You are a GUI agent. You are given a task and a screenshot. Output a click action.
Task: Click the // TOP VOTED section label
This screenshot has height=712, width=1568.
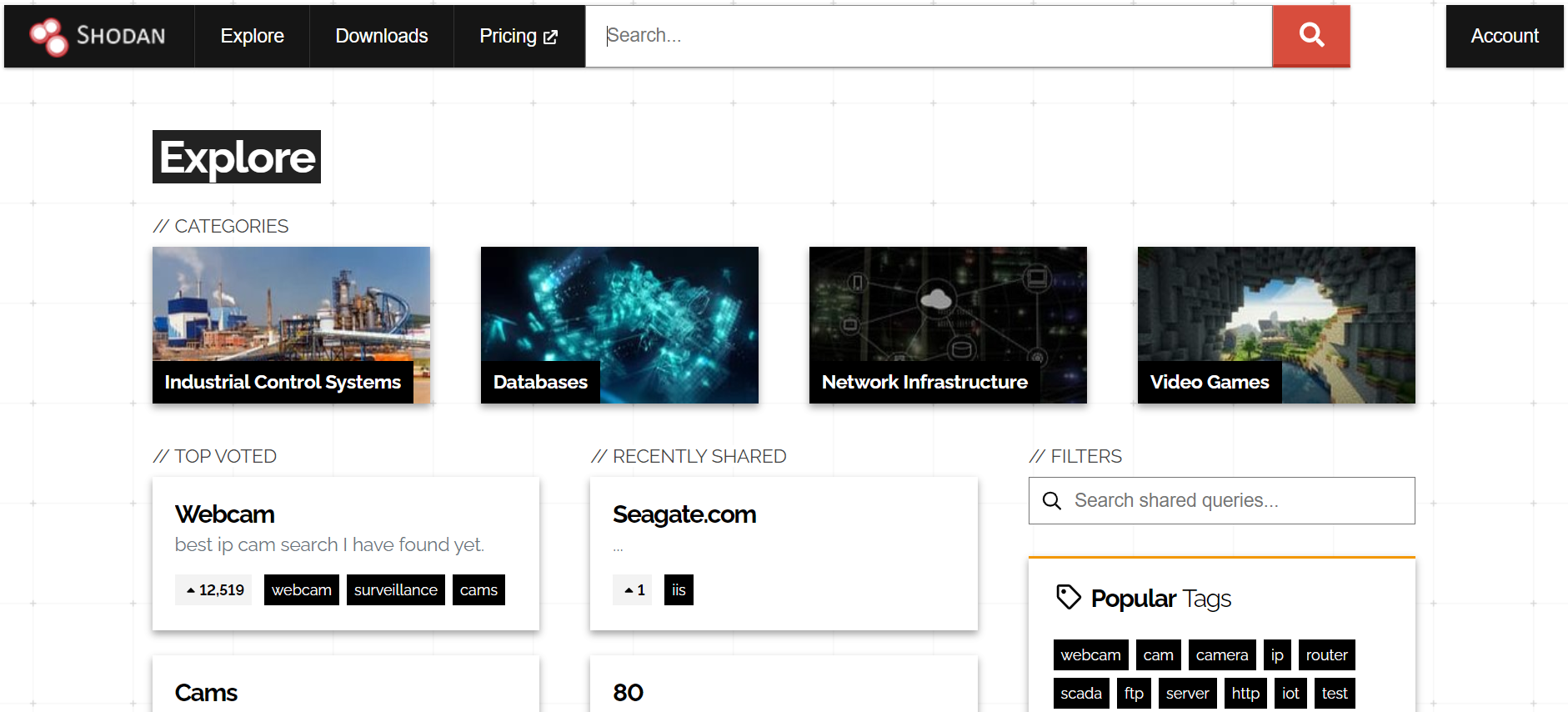[x=215, y=456]
